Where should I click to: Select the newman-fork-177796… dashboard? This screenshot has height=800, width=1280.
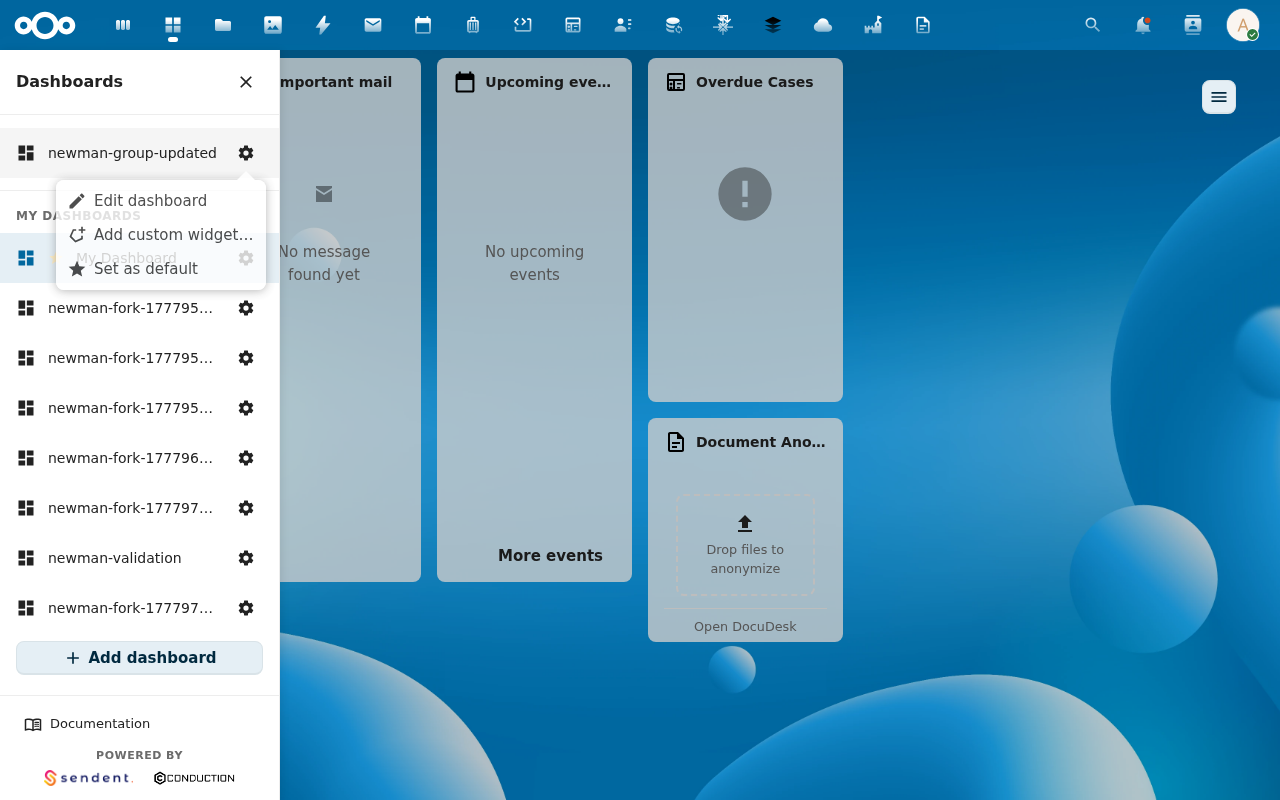(x=130, y=458)
